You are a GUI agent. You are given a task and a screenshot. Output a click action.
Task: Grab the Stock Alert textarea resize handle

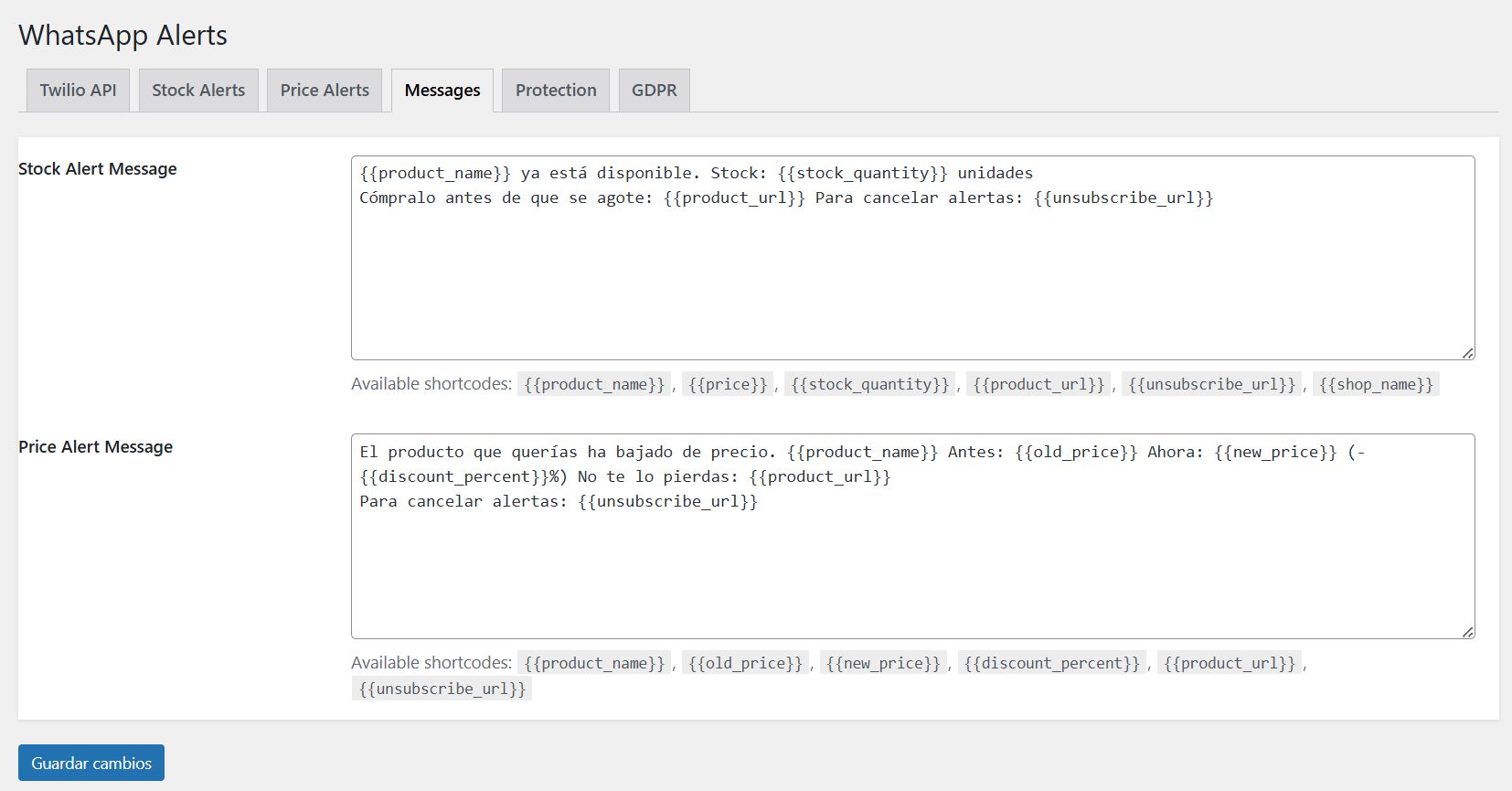[1467, 353]
